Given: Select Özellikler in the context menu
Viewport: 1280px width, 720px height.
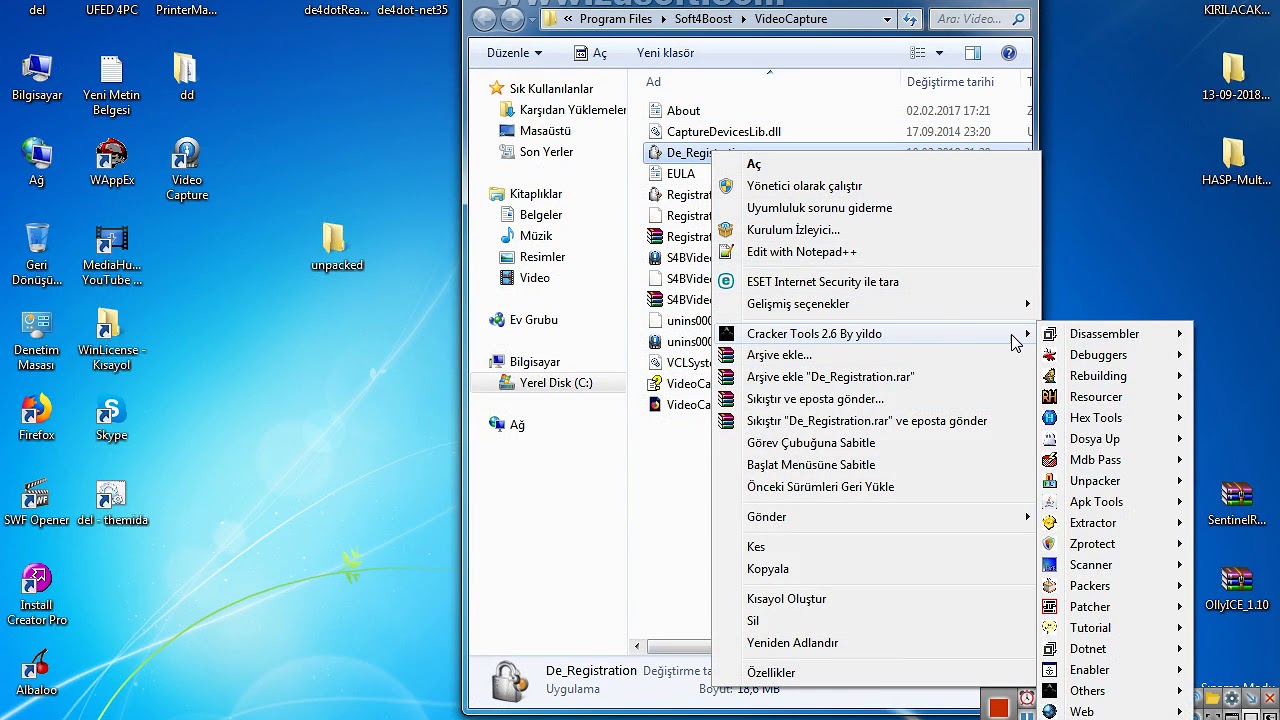Looking at the screenshot, I should point(771,673).
